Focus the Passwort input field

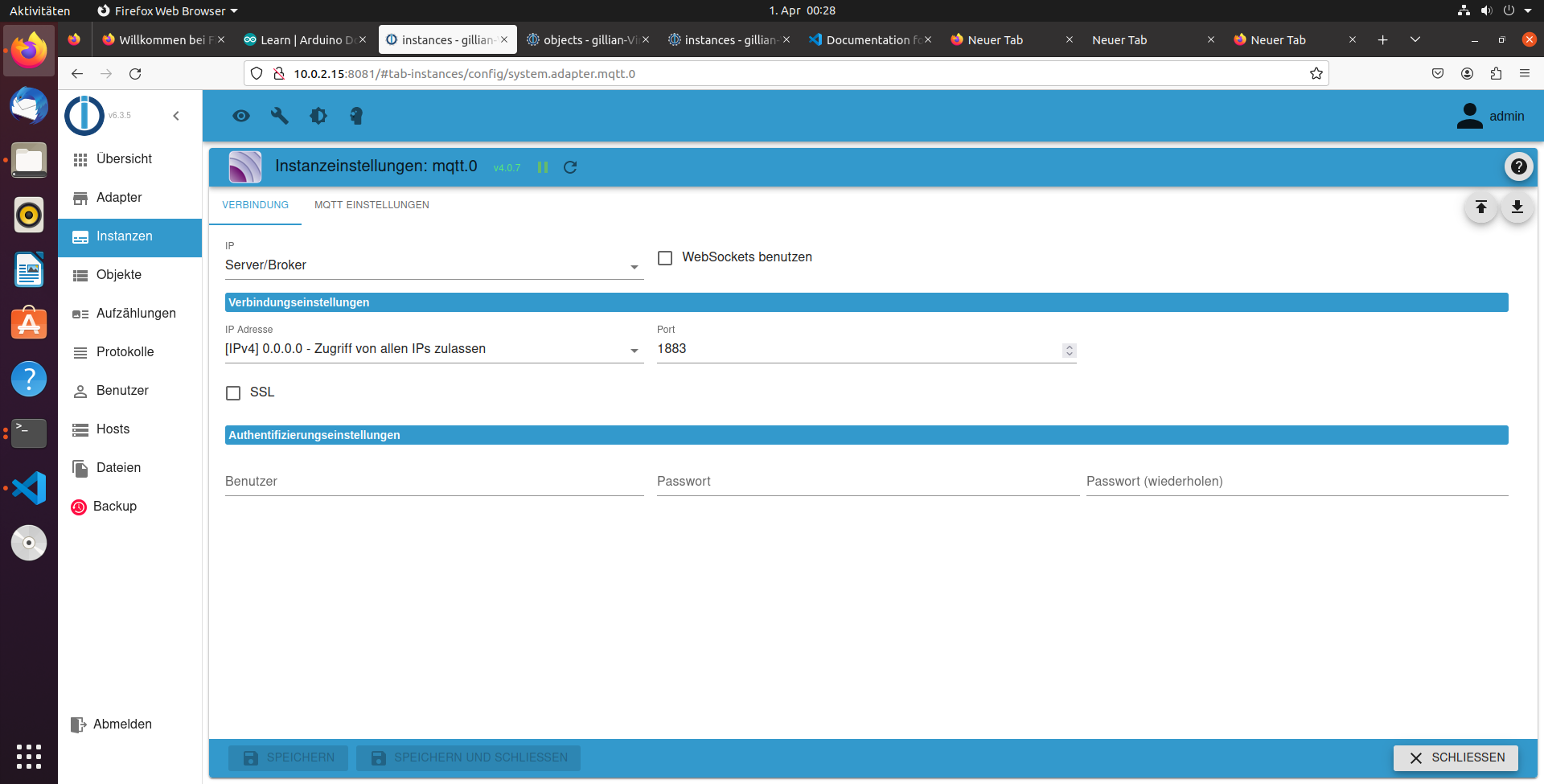868,482
